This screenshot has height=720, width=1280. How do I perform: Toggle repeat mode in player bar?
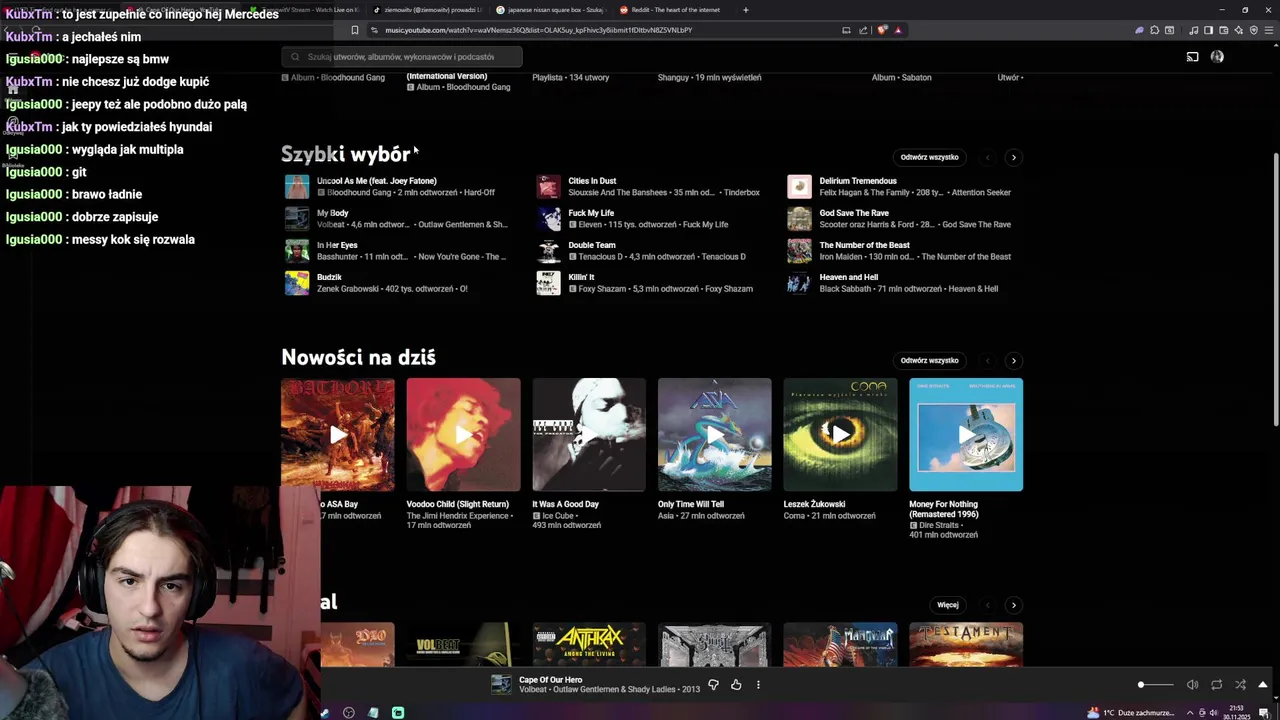[x=1216, y=685]
